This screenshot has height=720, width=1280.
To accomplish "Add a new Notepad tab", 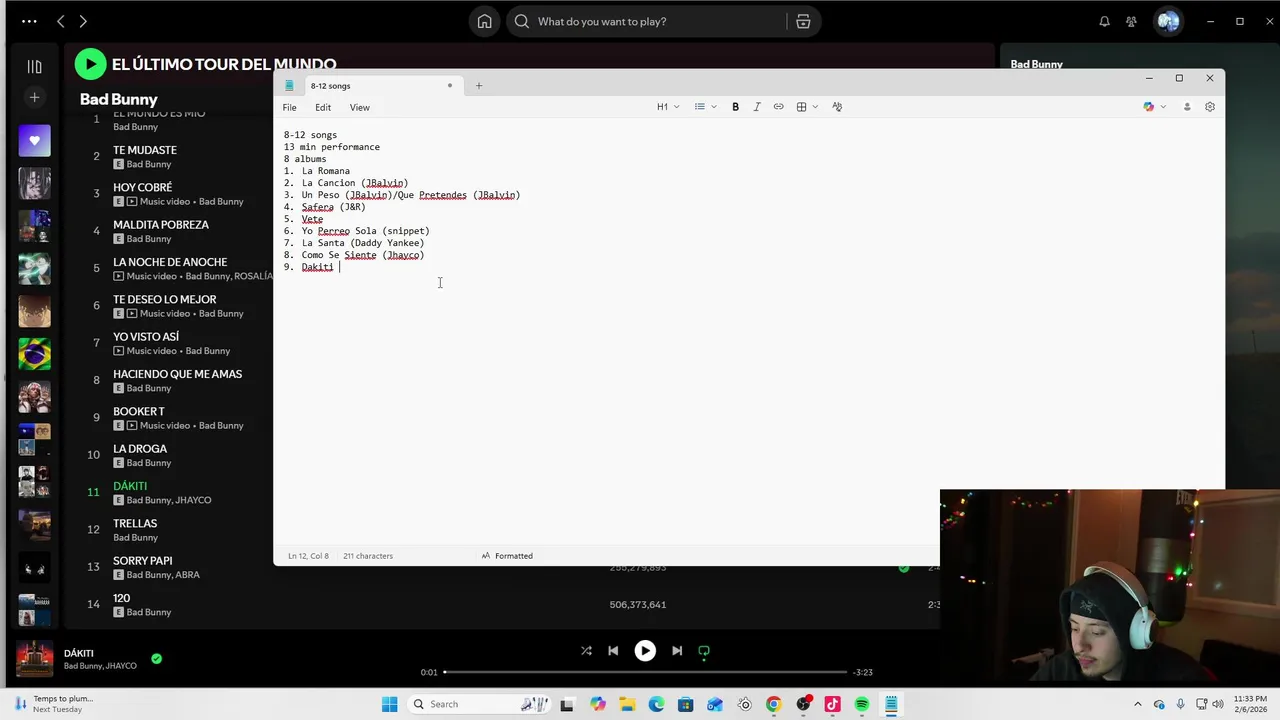I will (x=479, y=86).
